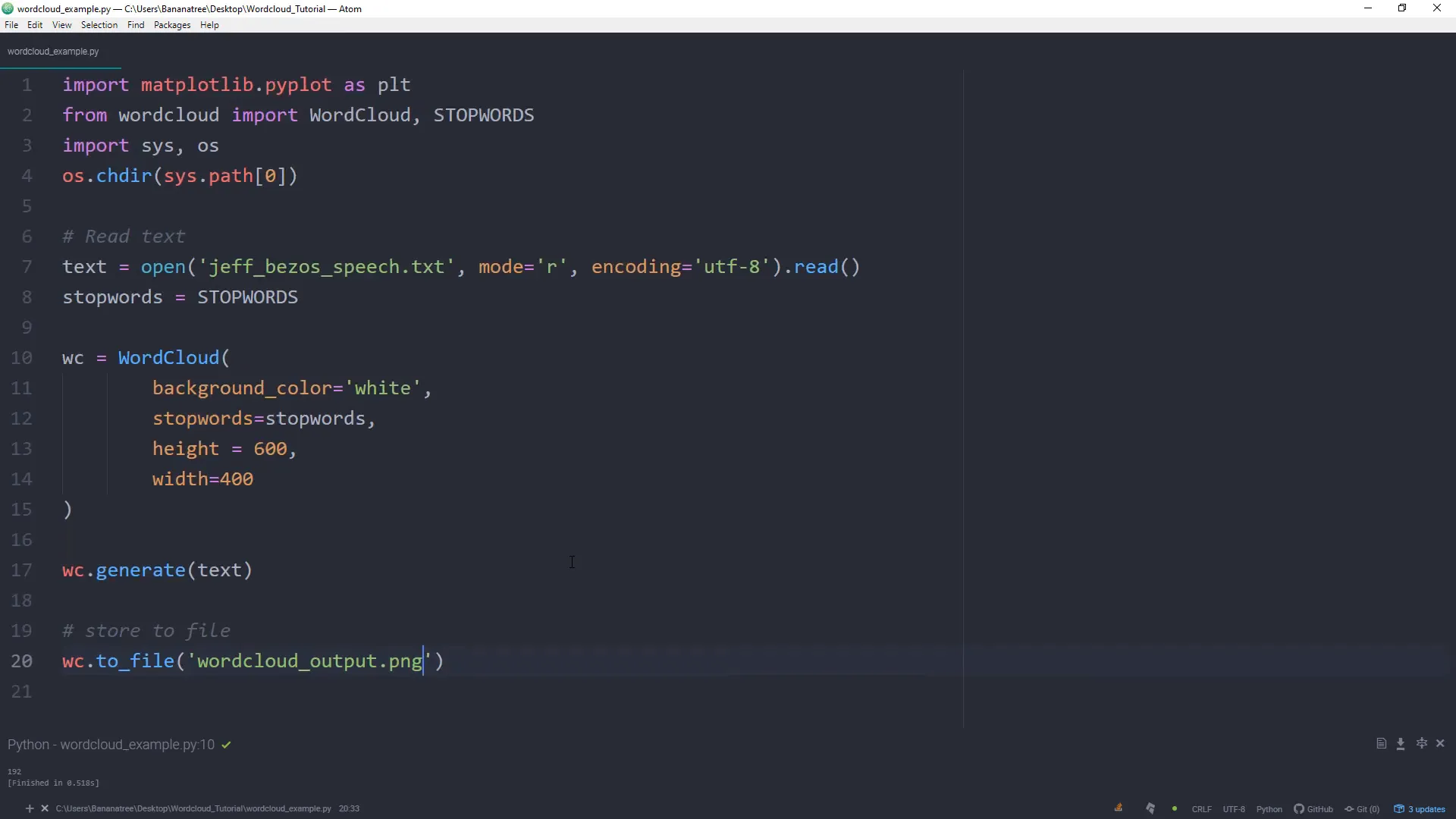The width and height of the screenshot is (1456, 819).
Task: Click the Kite status bar icon
Action: 1150,808
